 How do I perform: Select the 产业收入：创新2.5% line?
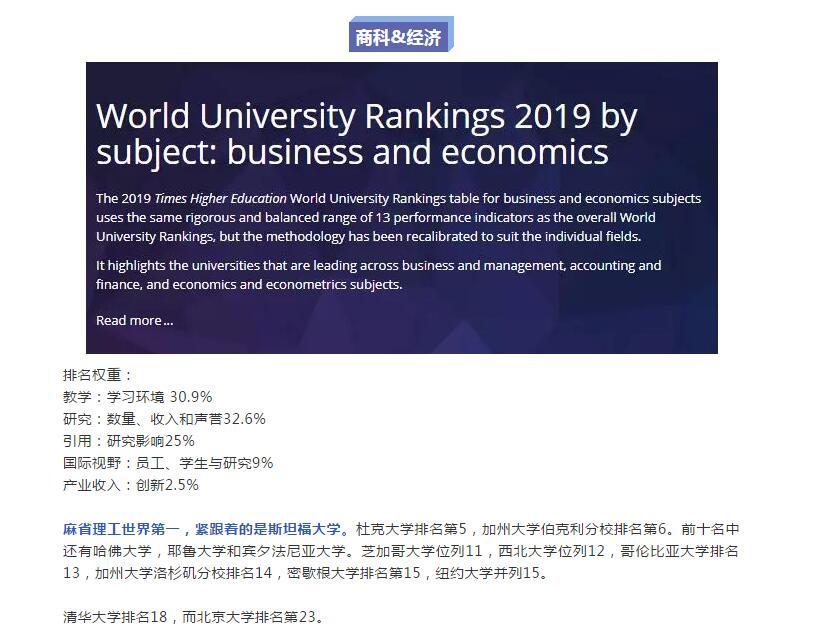130,485
